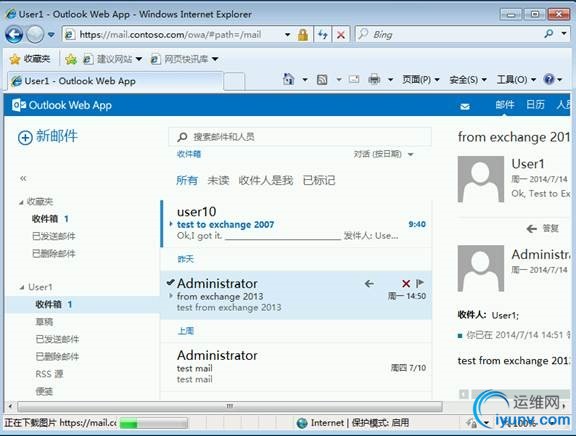
Task: Open the RSS 源 folder
Action: point(50,374)
